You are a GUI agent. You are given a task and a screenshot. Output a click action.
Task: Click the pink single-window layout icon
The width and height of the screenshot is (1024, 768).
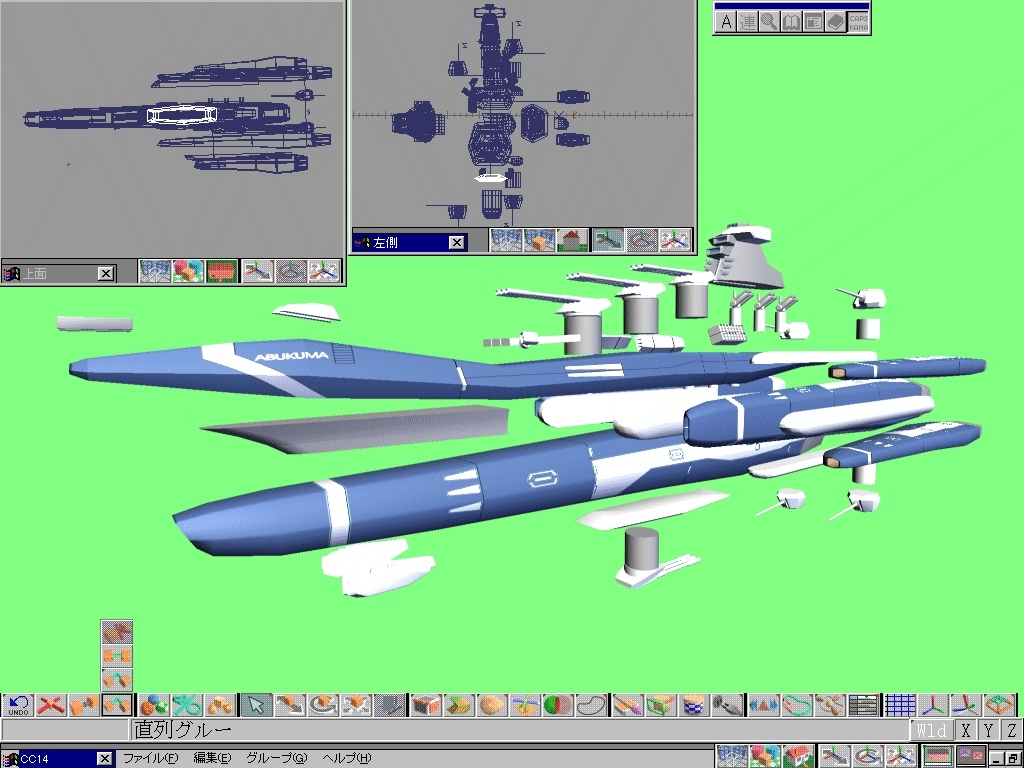click(937, 757)
